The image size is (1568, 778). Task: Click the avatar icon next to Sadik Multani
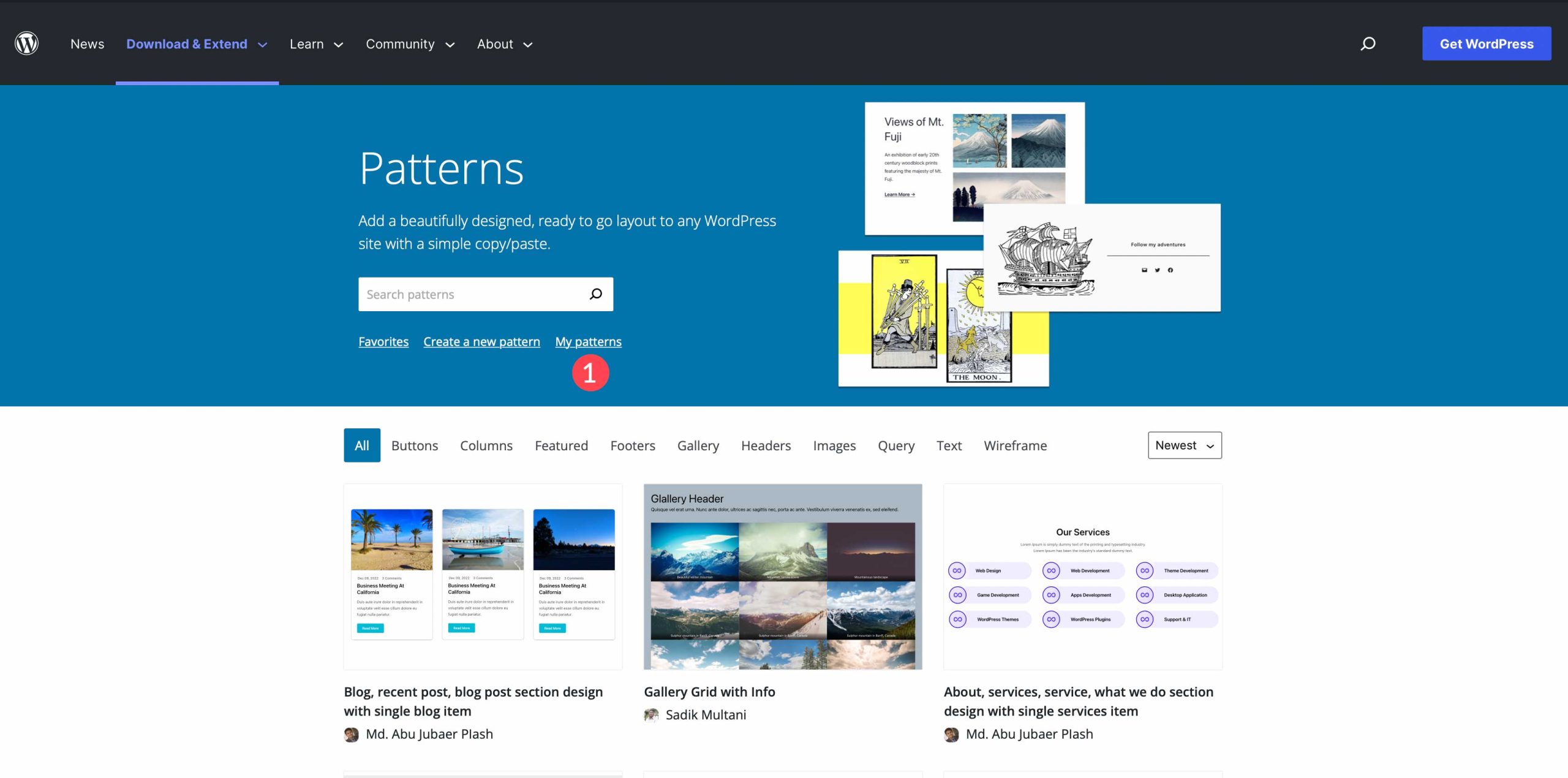651,714
